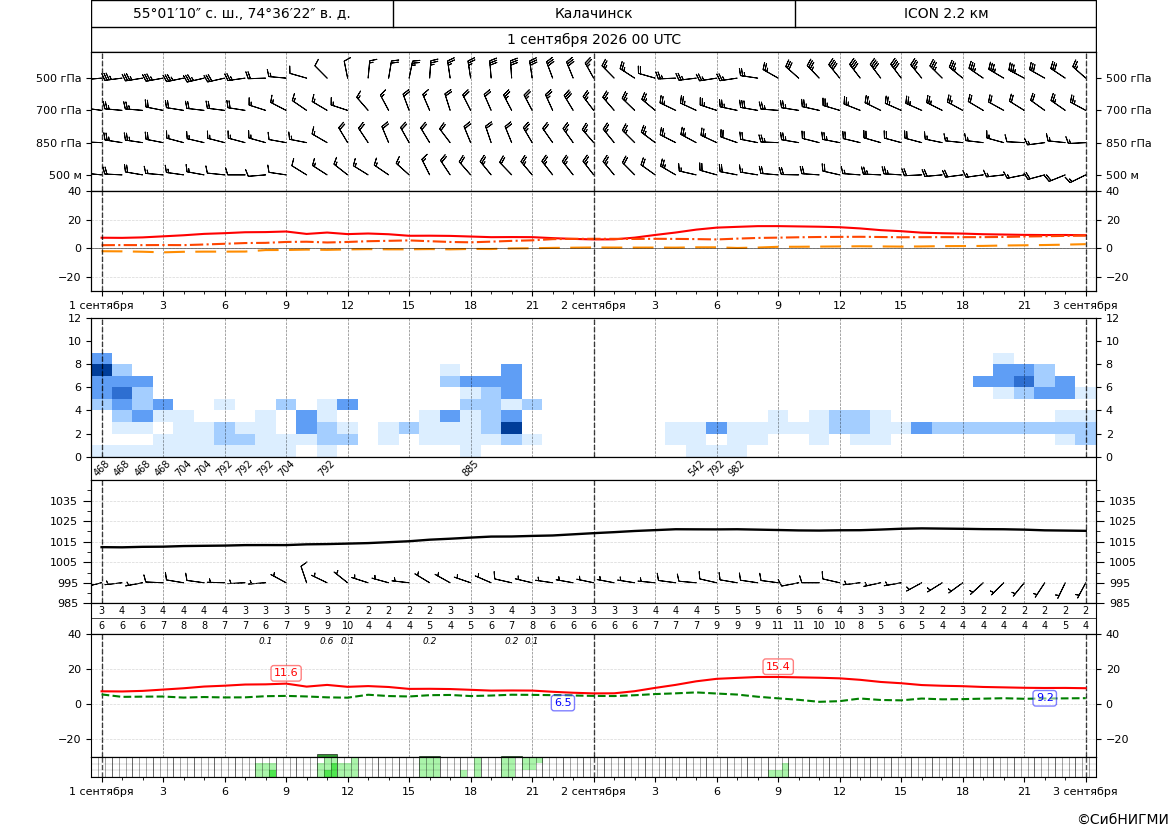This screenshot has height=827, width=1169.
Task: Click the 500 гПа left axis label
Action: 58,78
